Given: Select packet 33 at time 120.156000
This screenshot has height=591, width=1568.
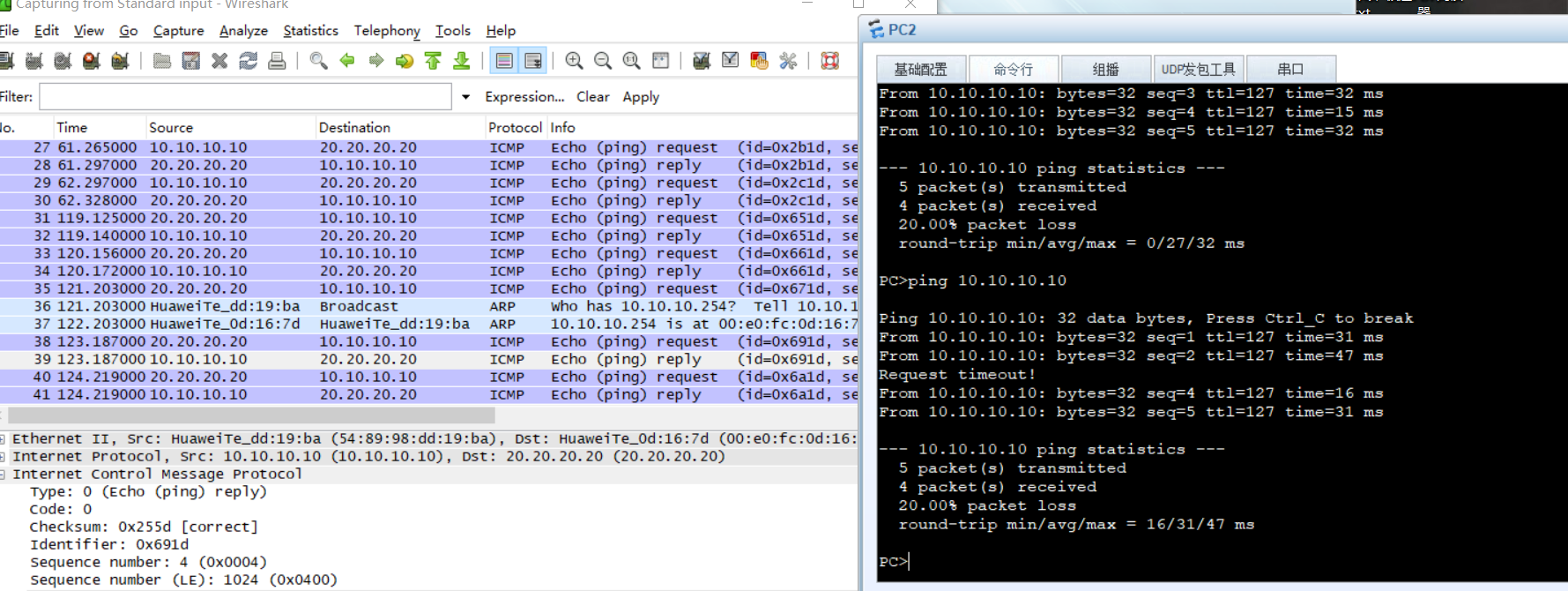Looking at the screenshot, I should [429, 253].
